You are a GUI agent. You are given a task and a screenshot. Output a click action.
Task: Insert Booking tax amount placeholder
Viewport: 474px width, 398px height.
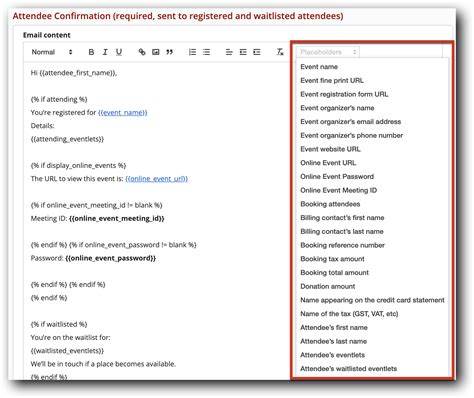[332, 259]
